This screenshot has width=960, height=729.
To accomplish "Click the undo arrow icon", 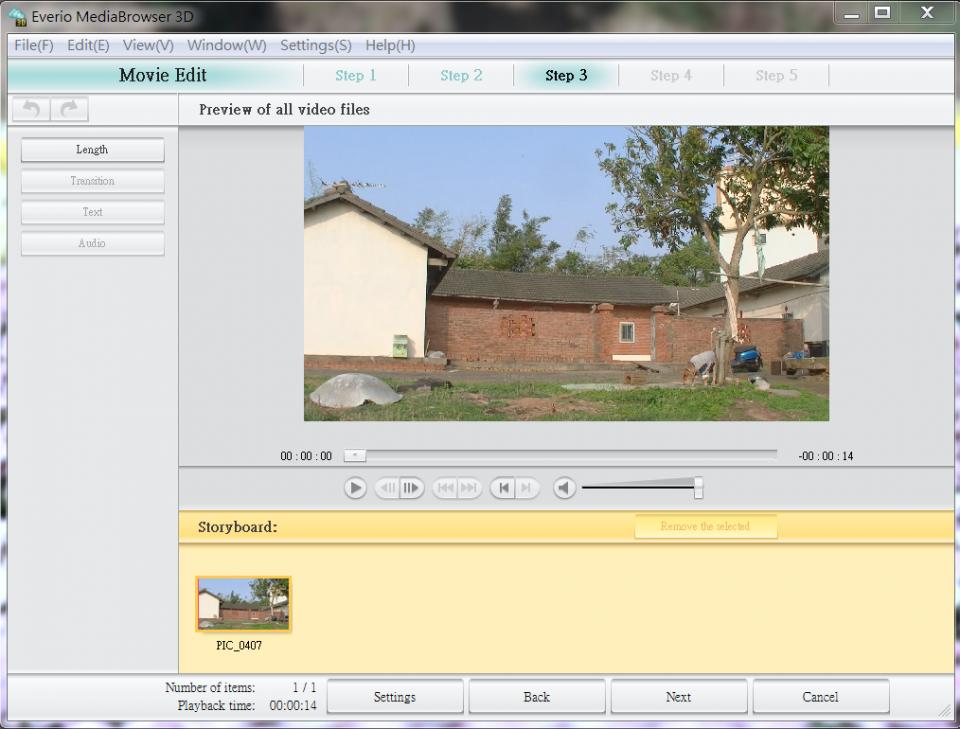I will pos(31,109).
